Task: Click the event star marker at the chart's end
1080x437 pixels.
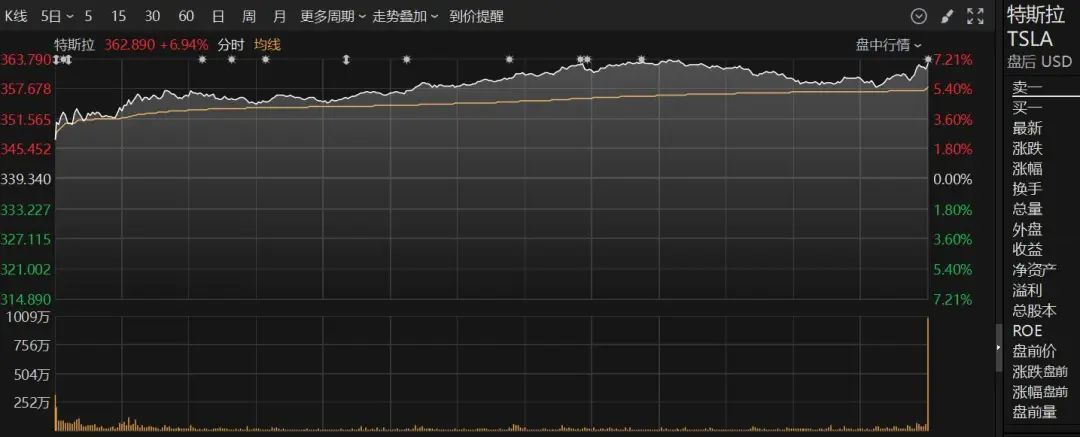Action: coord(928,60)
